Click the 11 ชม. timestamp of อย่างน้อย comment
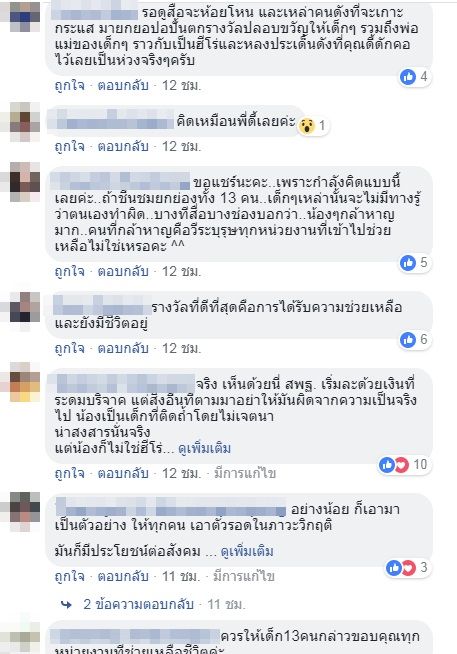The image size is (457, 654). coord(181,576)
